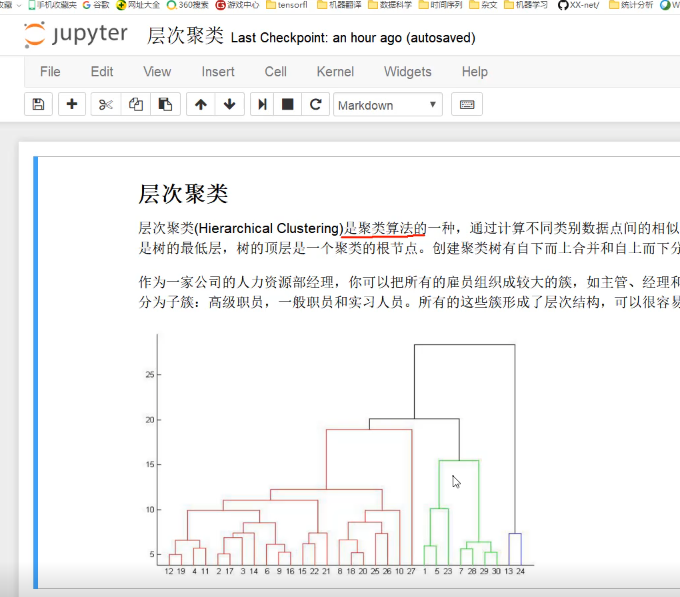The width and height of the screenshot is (680, 597).
Task: Open the Insert menu
Action: 218,71
